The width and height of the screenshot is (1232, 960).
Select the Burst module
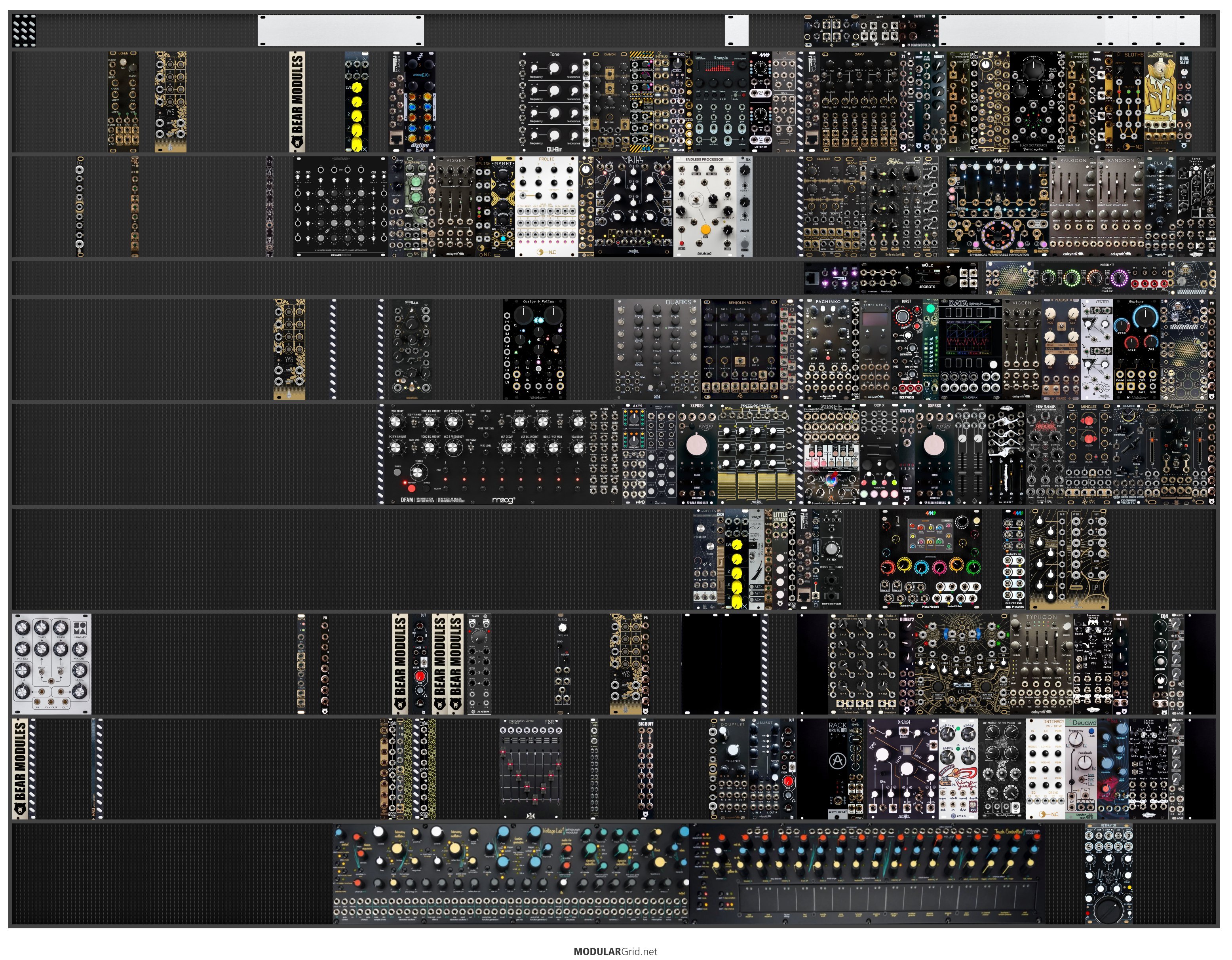pyautogui.click(x=907, y=349)
